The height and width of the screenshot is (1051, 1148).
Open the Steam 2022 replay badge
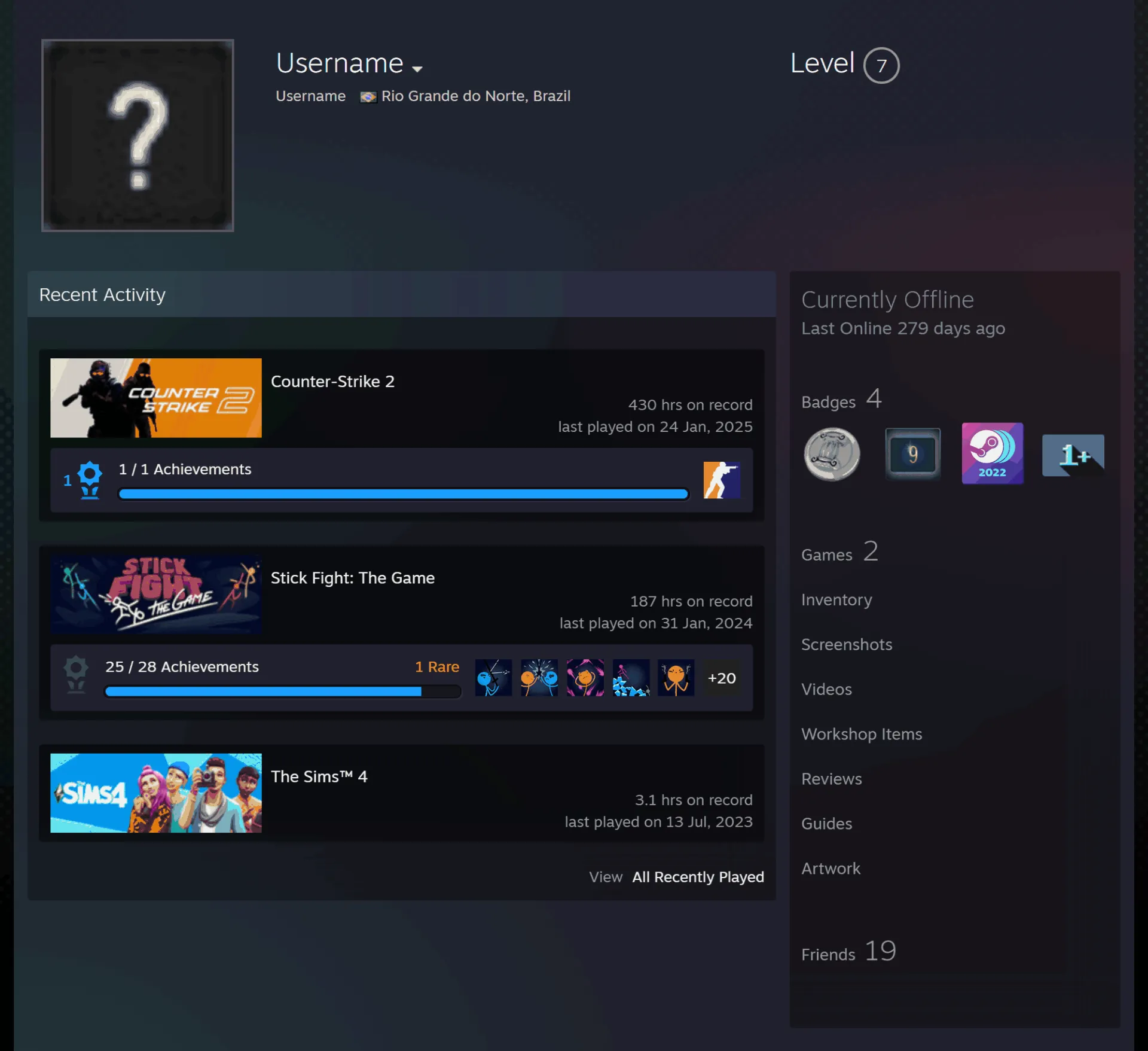tap(992, 453)
